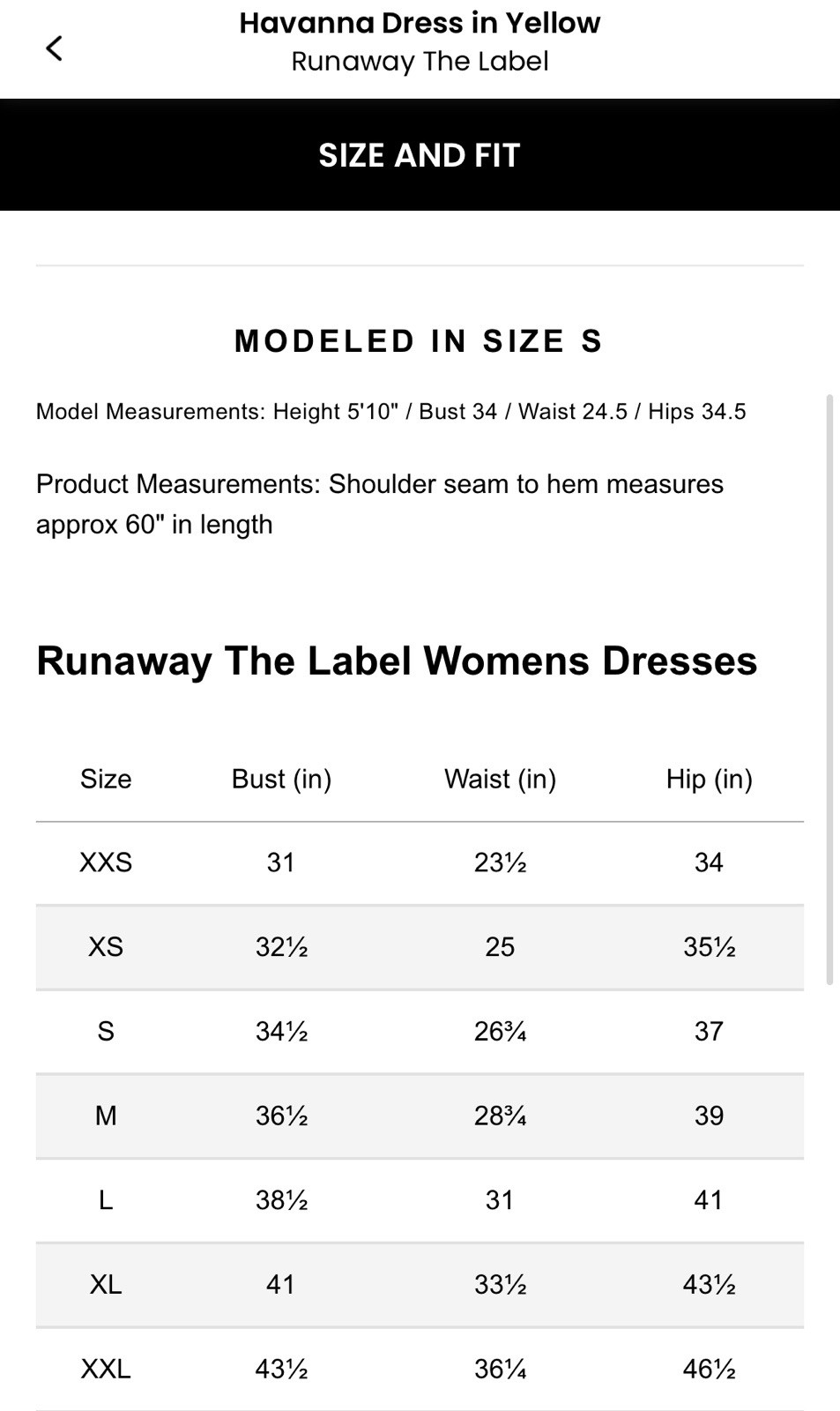Tap the XL size row

(x=420, y=1284)
